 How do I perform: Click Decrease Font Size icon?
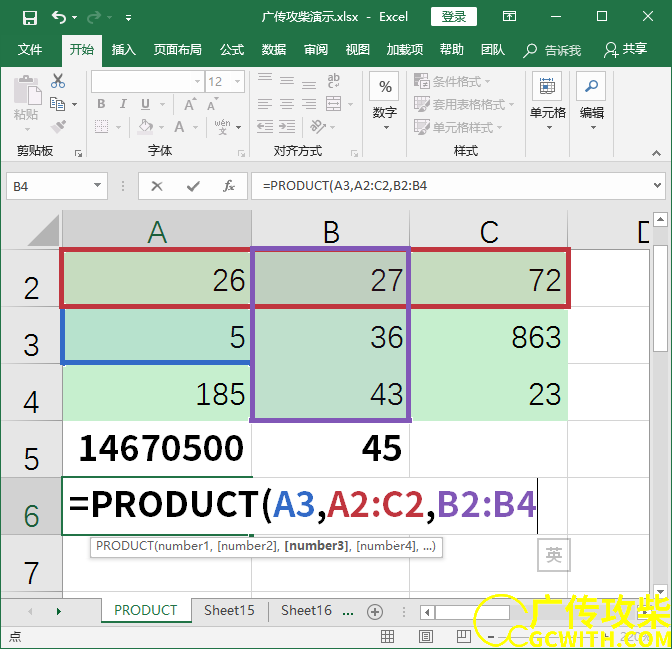213,104
